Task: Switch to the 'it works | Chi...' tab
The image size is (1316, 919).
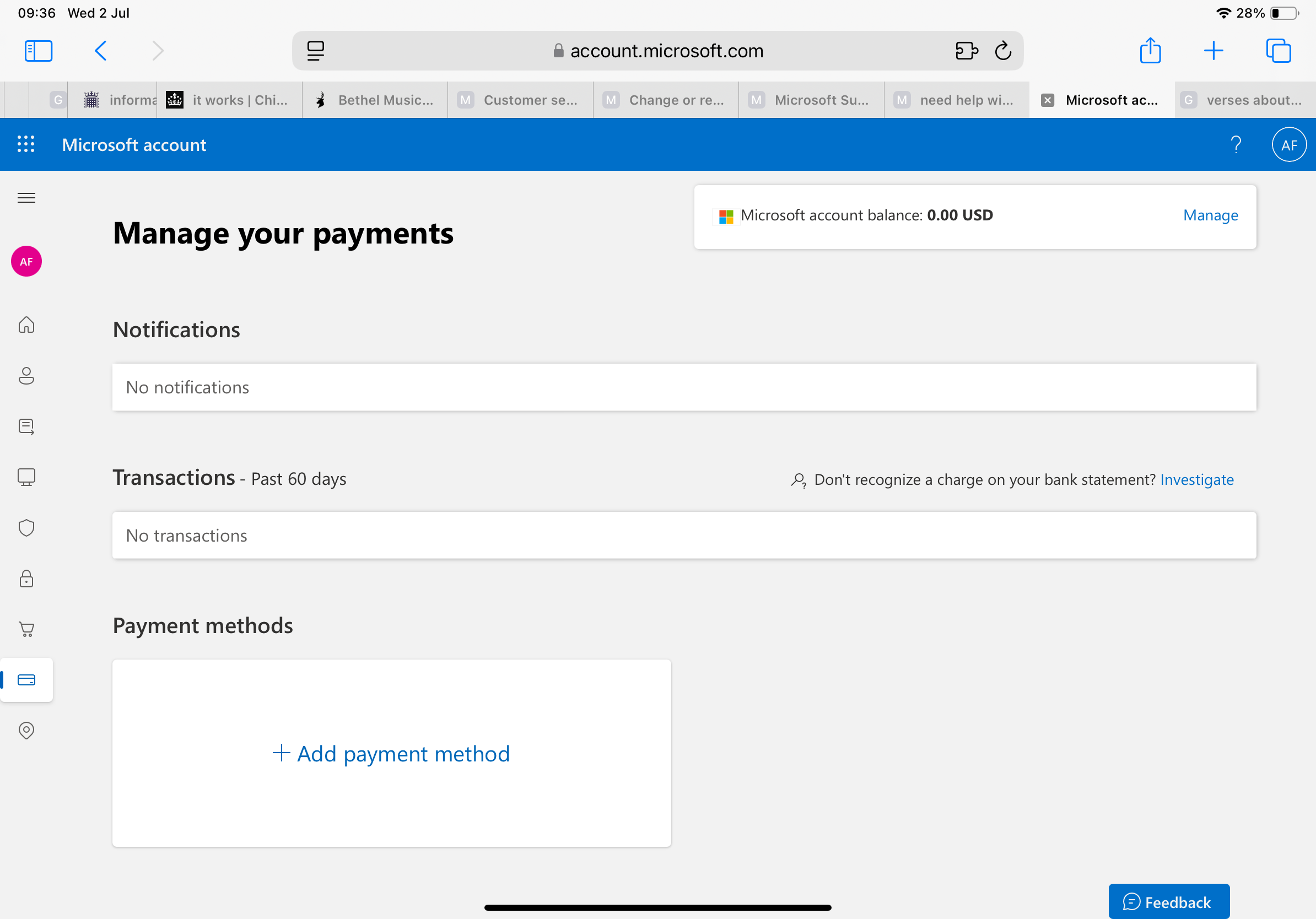Action: click(x=229, y=100)
